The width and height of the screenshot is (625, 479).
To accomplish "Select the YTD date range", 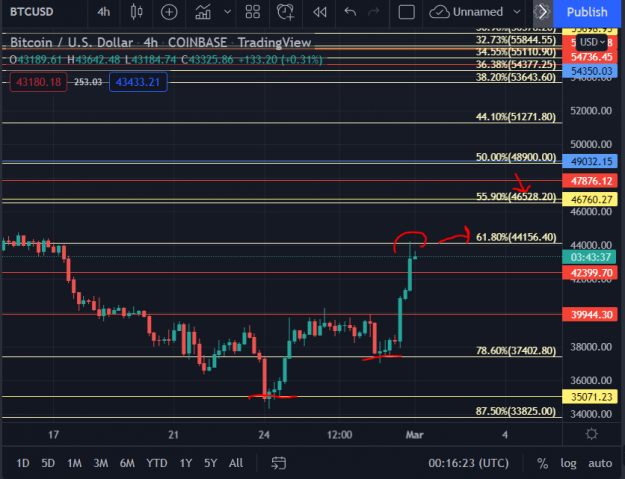I will click(157, 463).
